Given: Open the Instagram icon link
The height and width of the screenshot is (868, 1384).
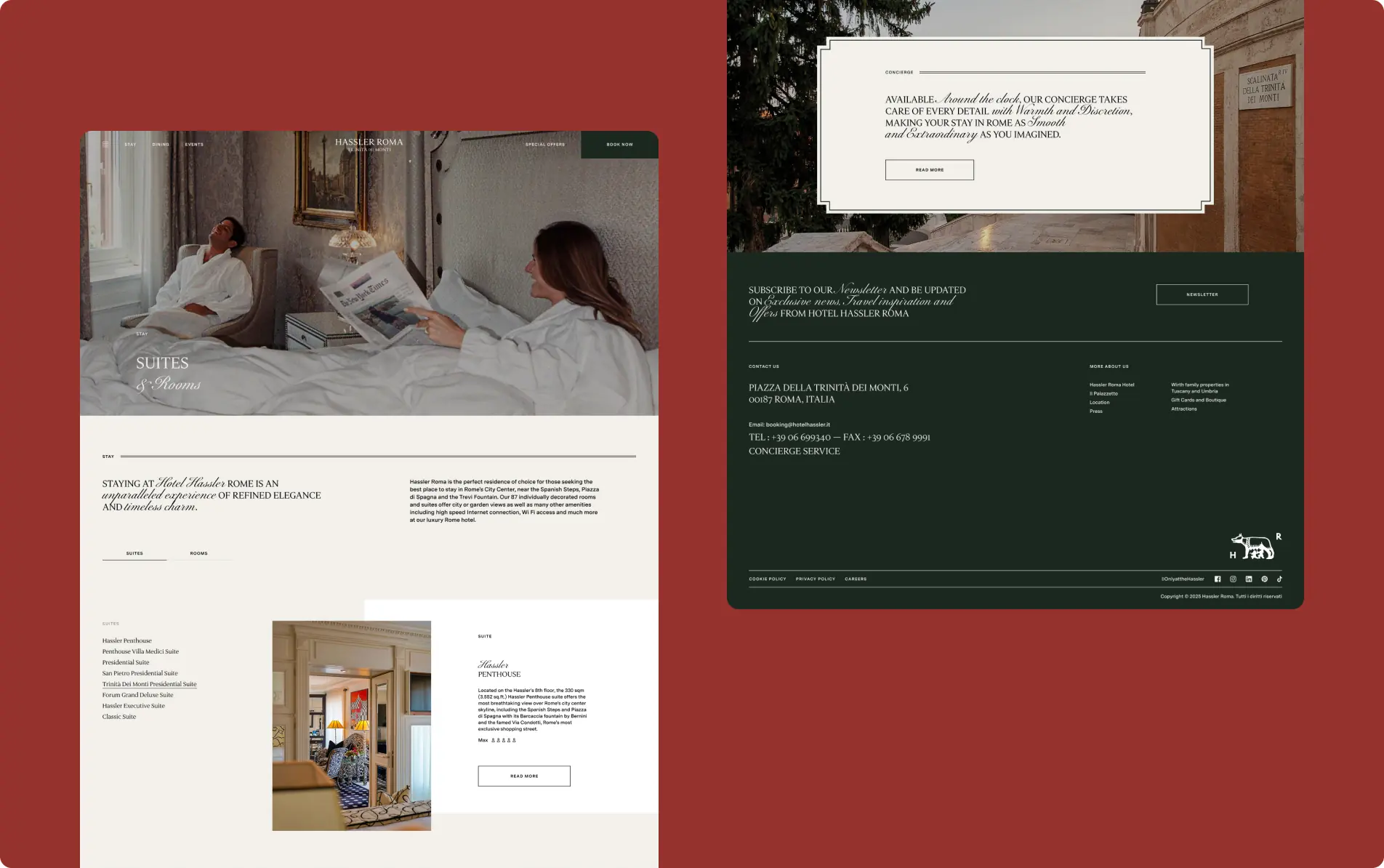Looking at the screenshot, I should [x=1233, y=579].
